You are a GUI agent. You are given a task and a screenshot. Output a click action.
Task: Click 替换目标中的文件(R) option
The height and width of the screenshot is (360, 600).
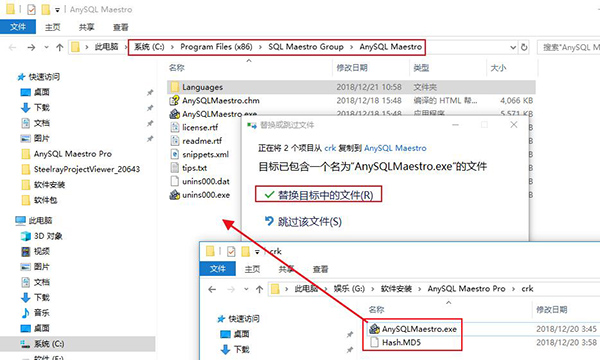coord(318,195)
